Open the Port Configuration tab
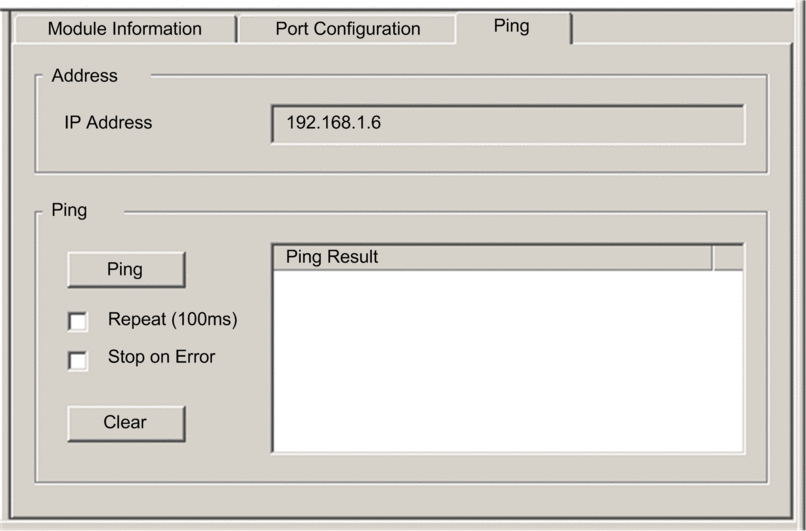Viewport: 806px width, 531px height. click(x=347, y=29)
